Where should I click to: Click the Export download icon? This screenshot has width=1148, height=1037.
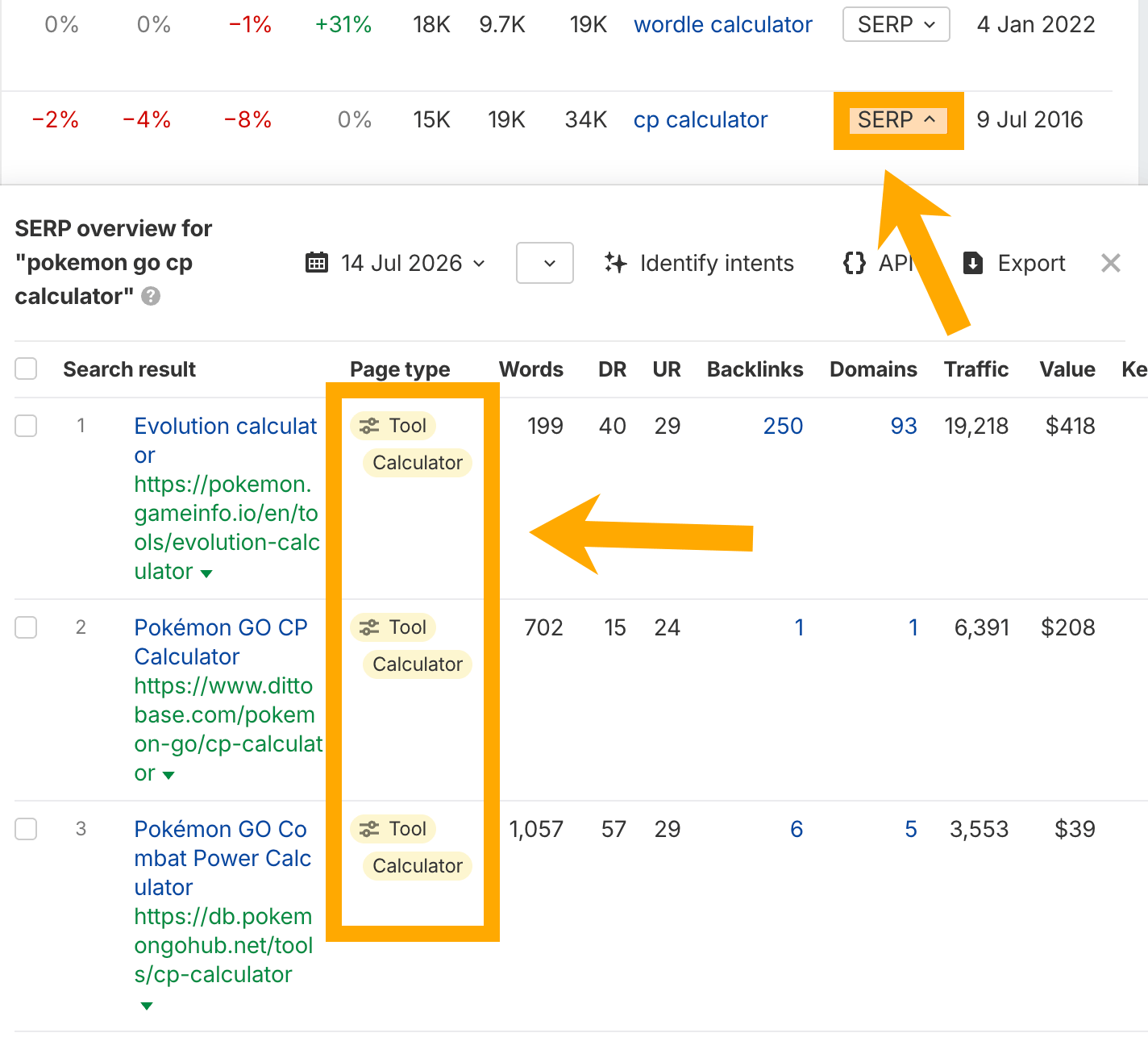[973, 263]
